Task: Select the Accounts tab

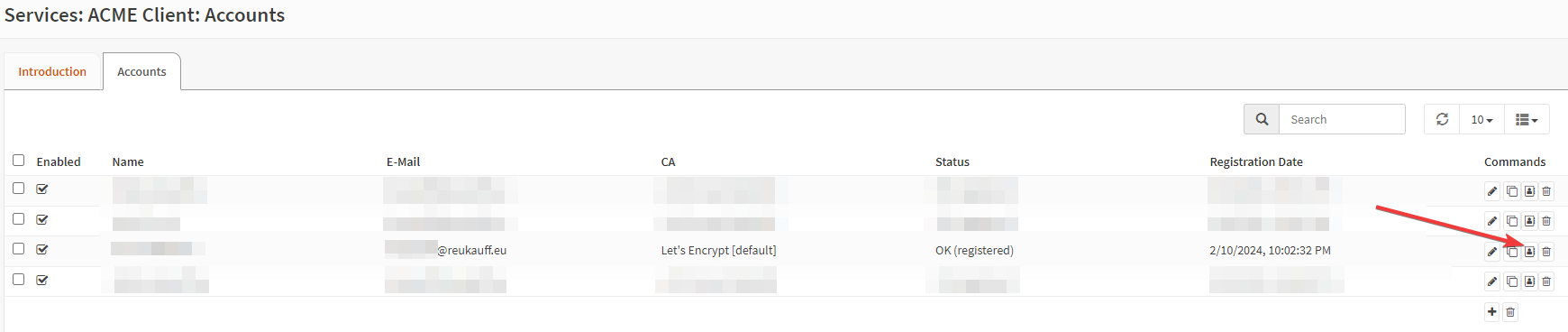Action: click(141, 71)
